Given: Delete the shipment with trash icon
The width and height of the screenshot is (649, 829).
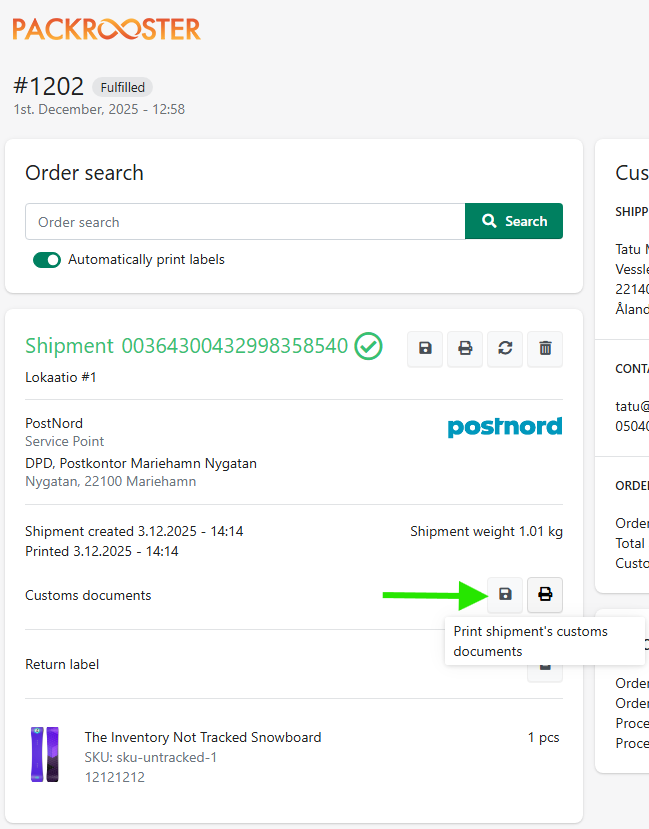Looking at the screenshot, I should (545, 348).
